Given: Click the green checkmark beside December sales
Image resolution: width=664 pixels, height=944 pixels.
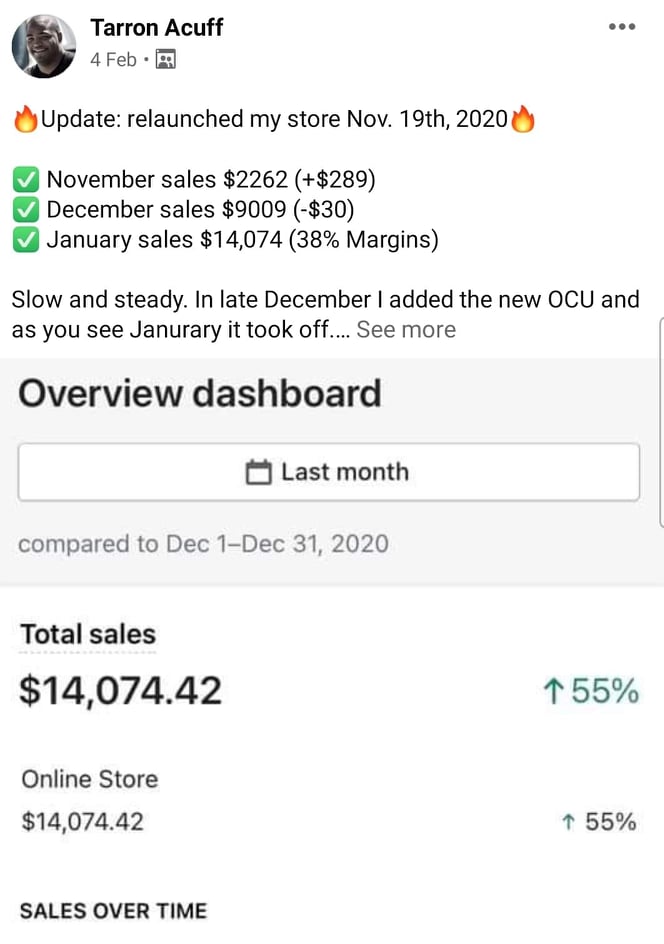Looking at the screenshot, I should [x=26, y=210].
